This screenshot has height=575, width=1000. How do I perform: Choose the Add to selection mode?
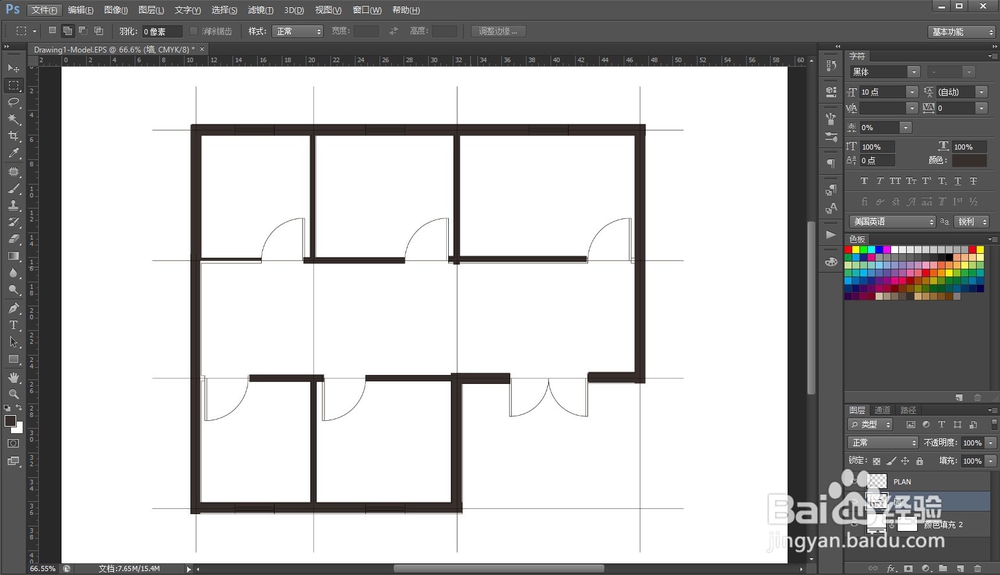[67, 31]
